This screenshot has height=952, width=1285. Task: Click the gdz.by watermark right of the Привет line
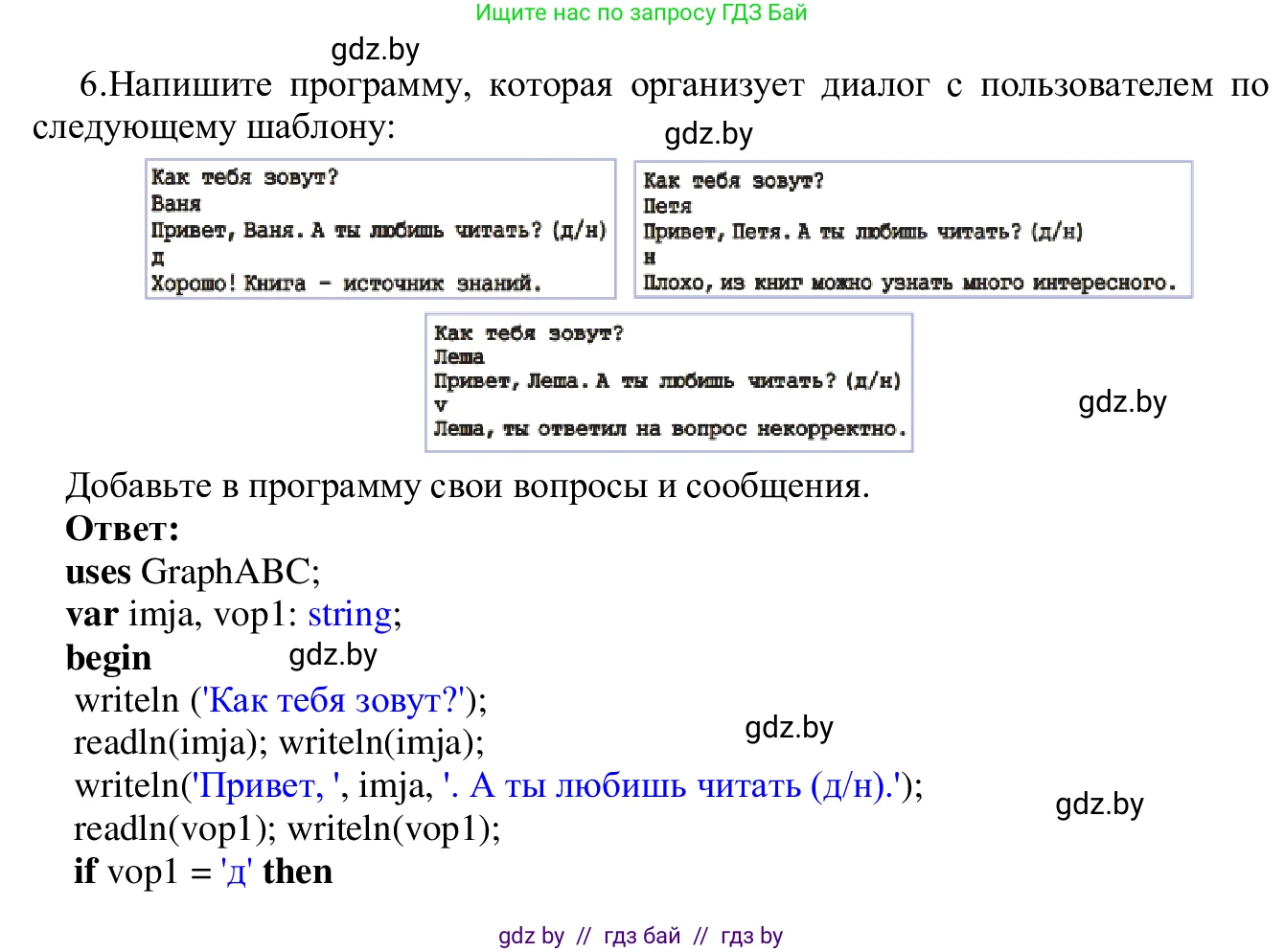(x=1099, y=805)
